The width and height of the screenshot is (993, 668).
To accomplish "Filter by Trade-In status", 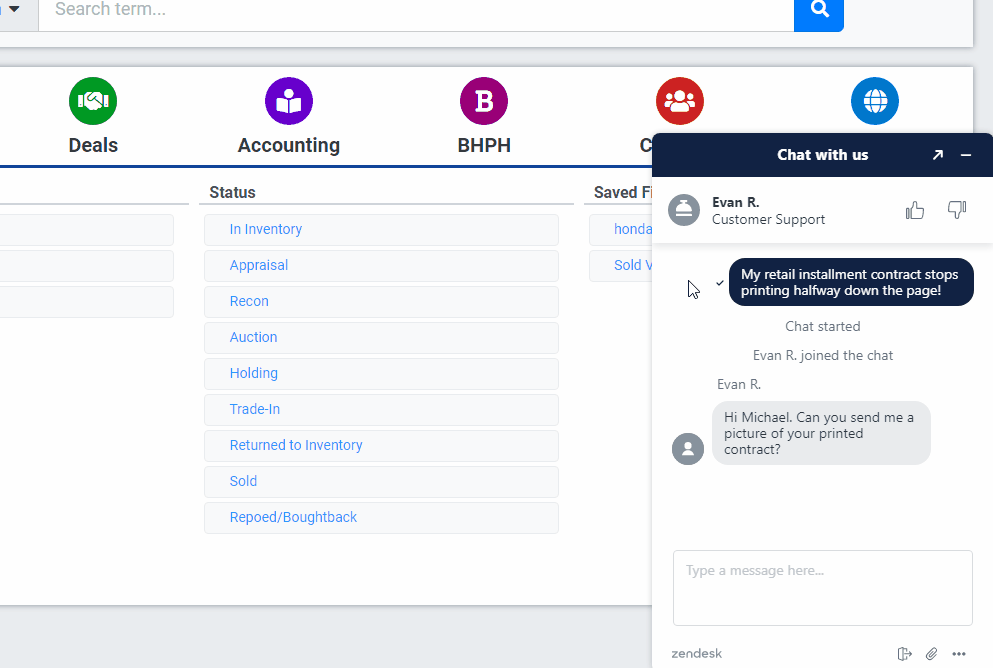I will click(x=381, y=410).
